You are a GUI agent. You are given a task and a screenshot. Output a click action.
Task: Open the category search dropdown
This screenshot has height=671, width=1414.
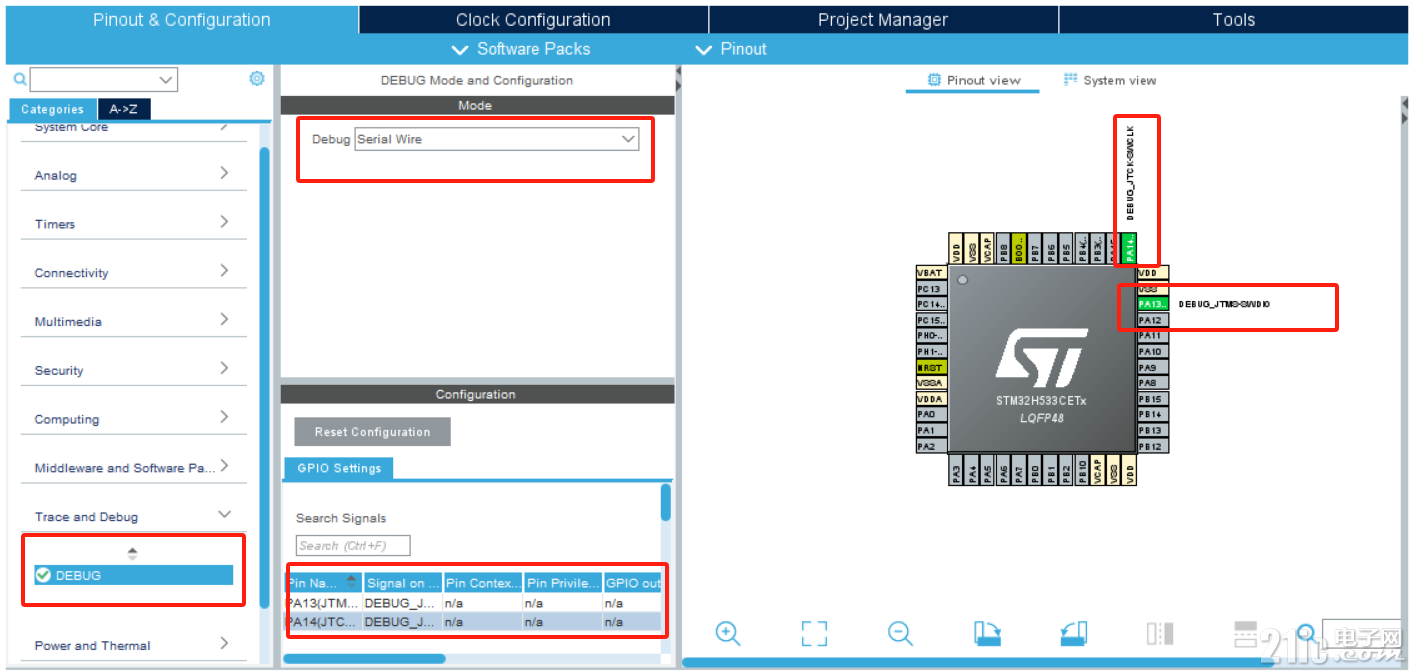(166, 80)
